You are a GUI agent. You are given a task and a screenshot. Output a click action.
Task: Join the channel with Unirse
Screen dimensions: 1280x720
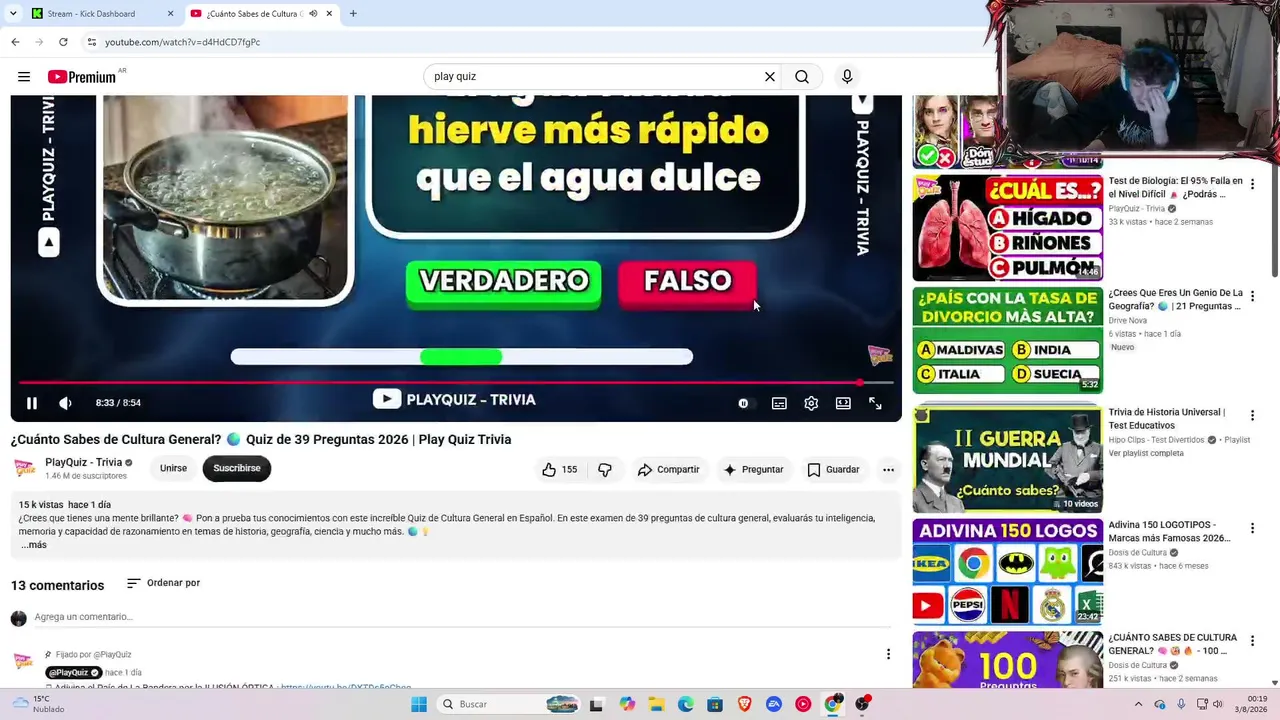173,468
